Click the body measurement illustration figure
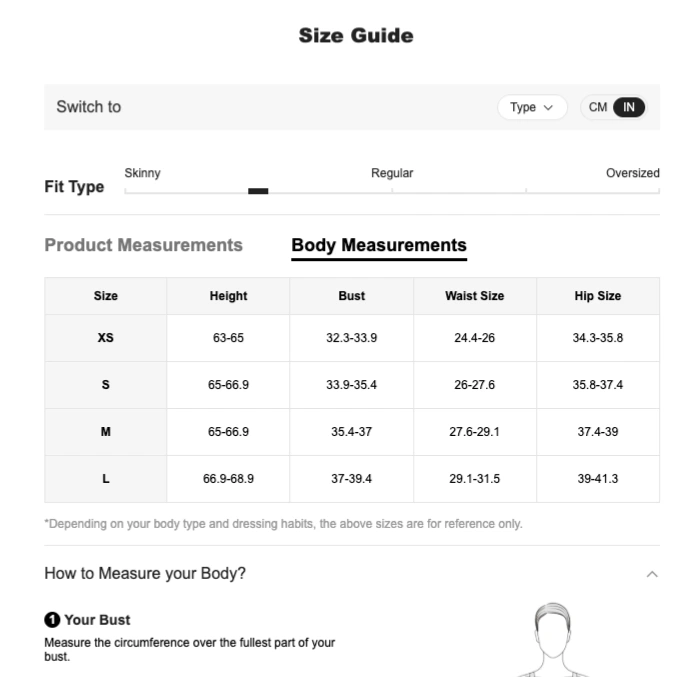 click(552, 639)
